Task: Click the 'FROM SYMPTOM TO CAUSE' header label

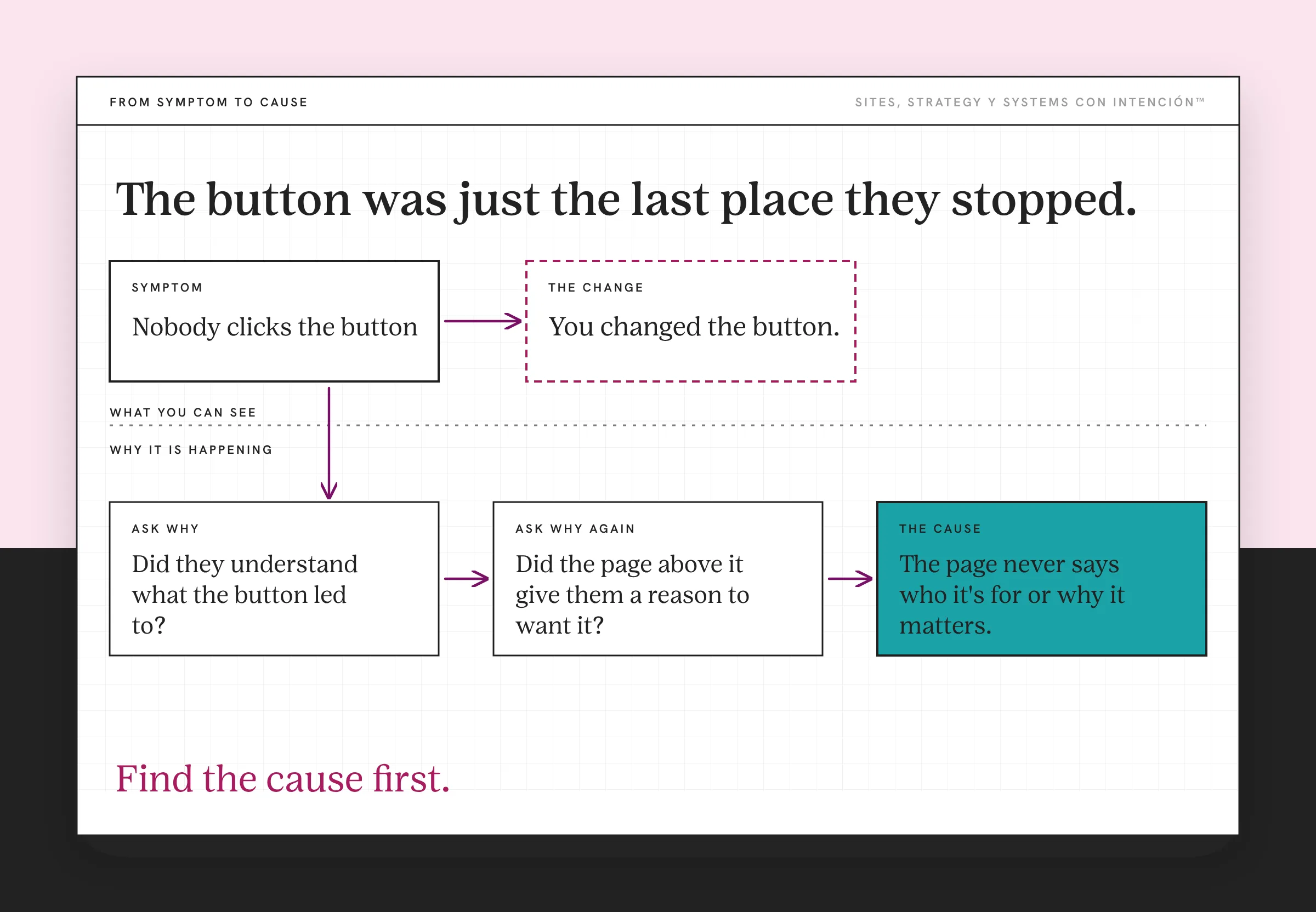Action: pyautogui.click(x=209, y=102)
